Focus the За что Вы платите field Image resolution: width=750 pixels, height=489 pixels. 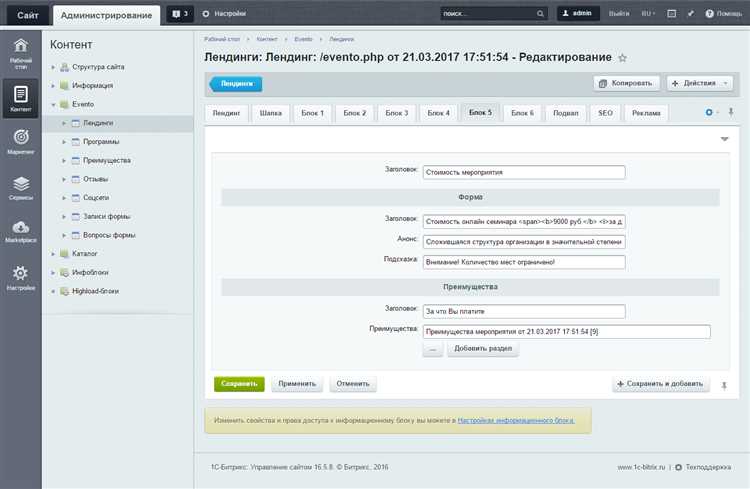[524, 311]
